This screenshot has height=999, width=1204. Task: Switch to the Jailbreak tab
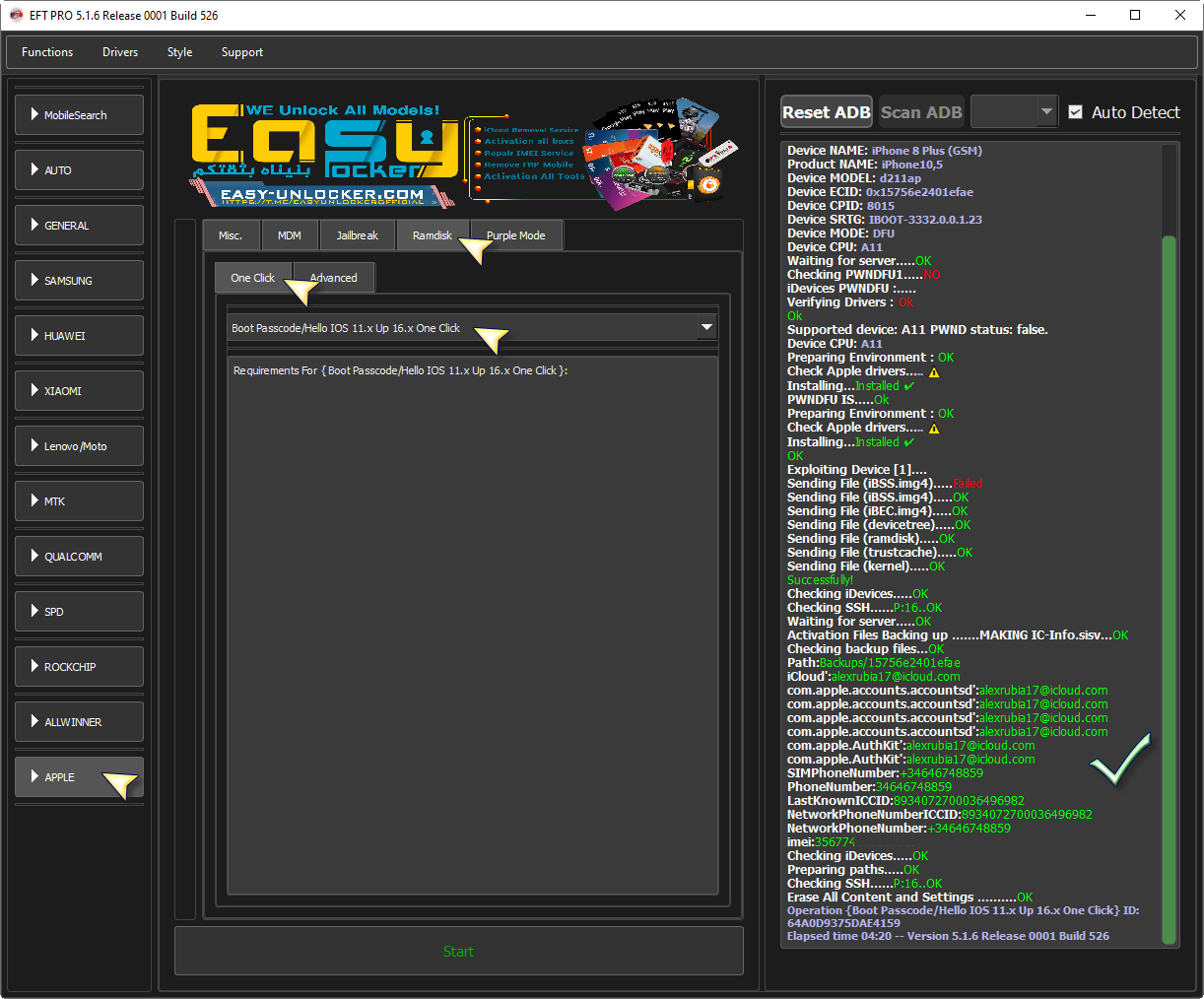point(357,235)
